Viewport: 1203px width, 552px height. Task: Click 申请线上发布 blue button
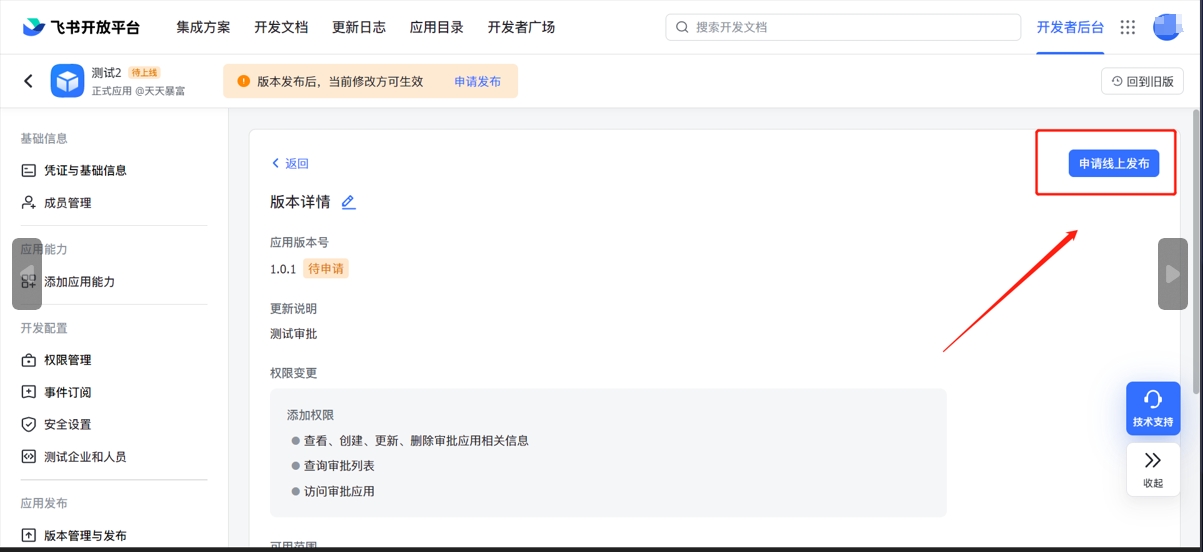(1113, 163)
